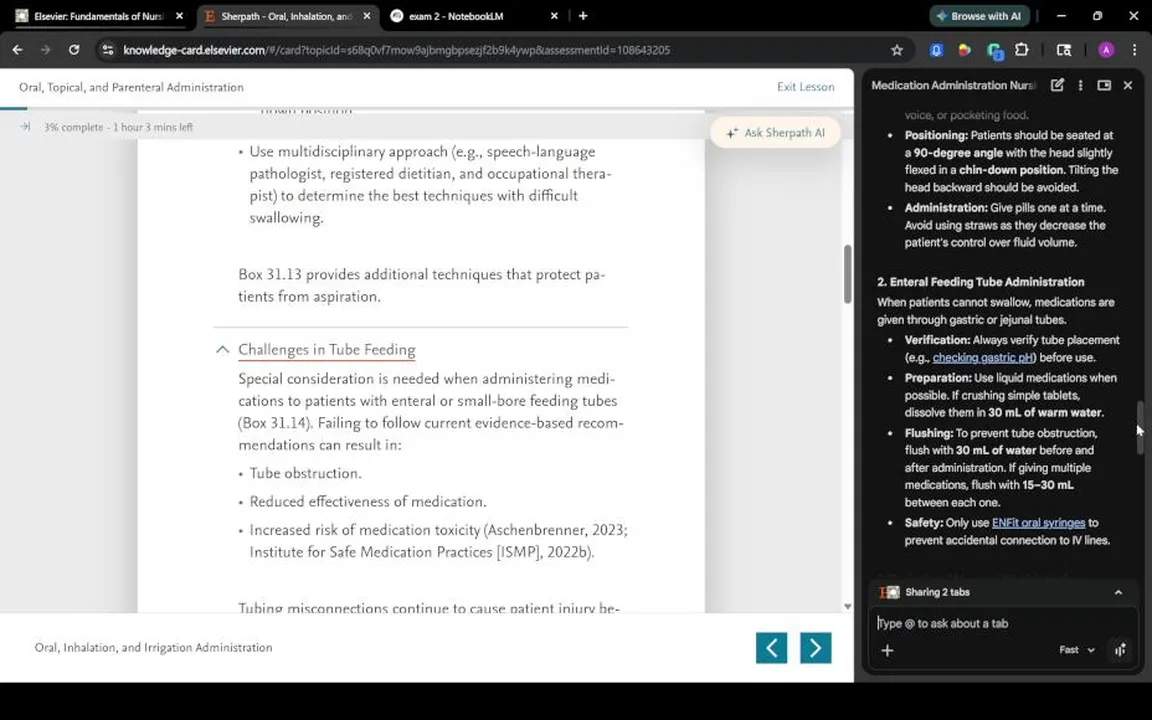The image size is (1152, 720).
Task: Click the lesson progress bar
Action: tap(427, 109)
